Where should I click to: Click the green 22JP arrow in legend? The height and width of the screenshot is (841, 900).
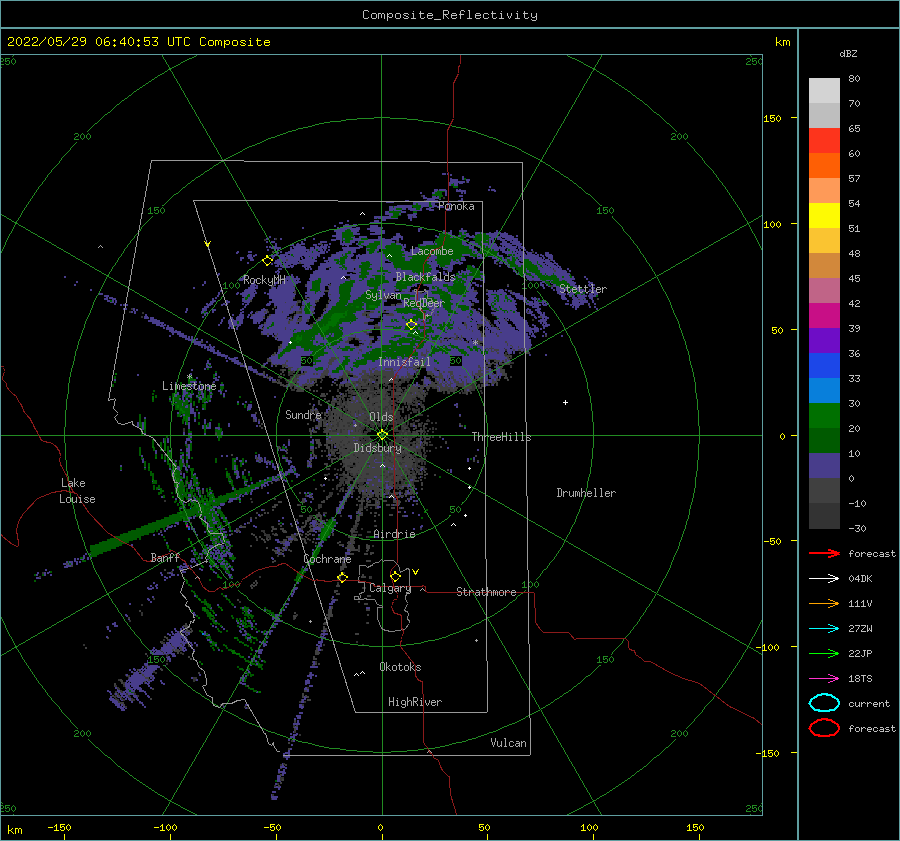[824, 653]
